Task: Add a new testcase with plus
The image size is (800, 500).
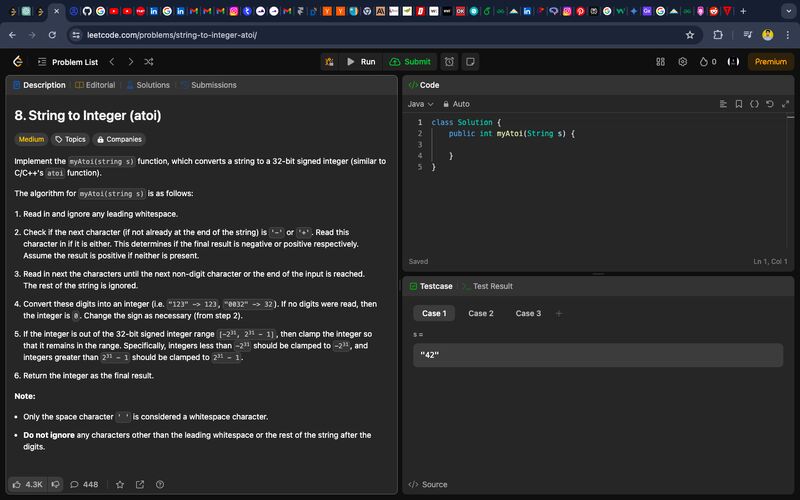Action: tap(559, 313)
